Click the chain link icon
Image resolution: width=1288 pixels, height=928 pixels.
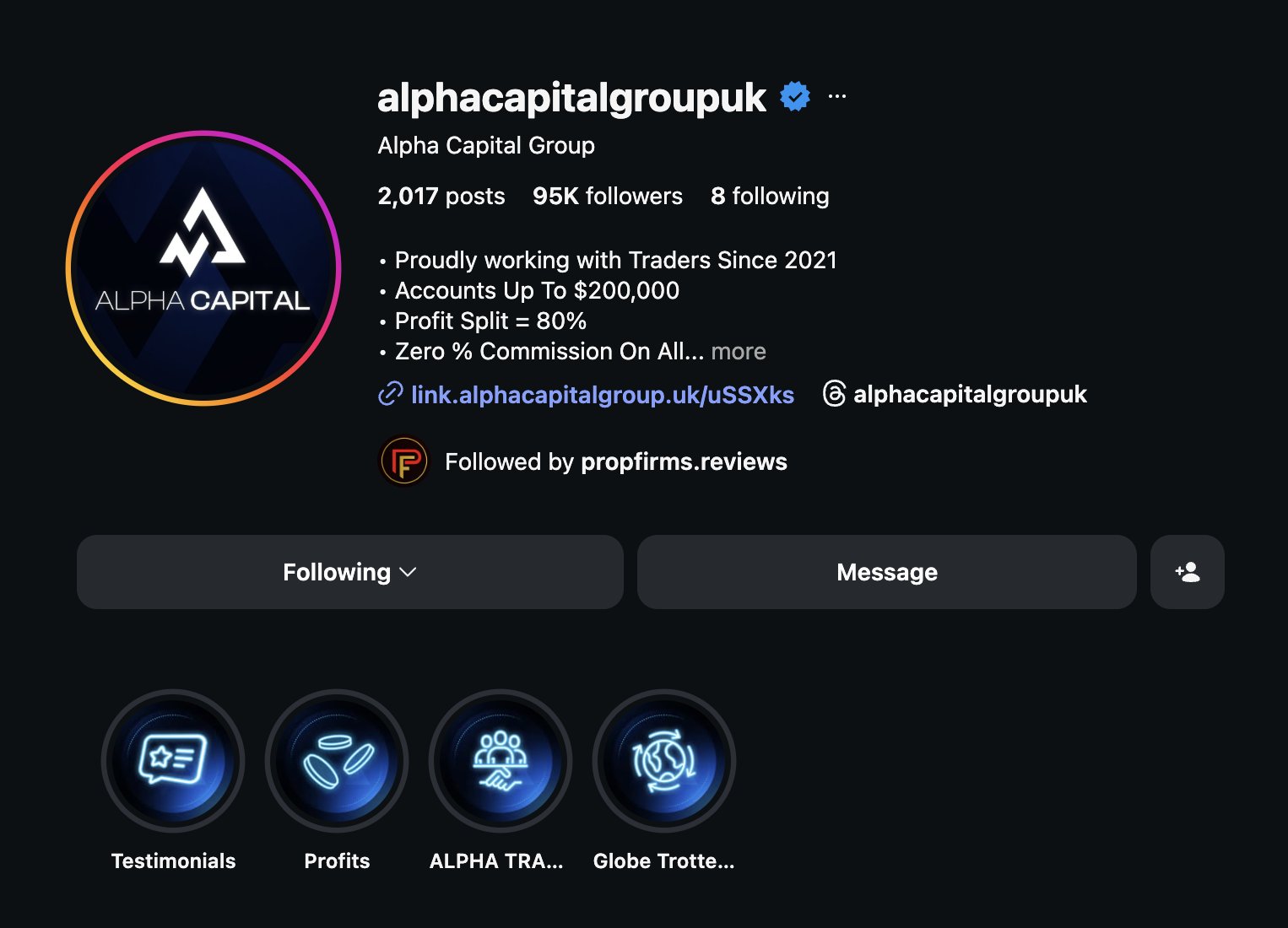click(x=390, y=394)
